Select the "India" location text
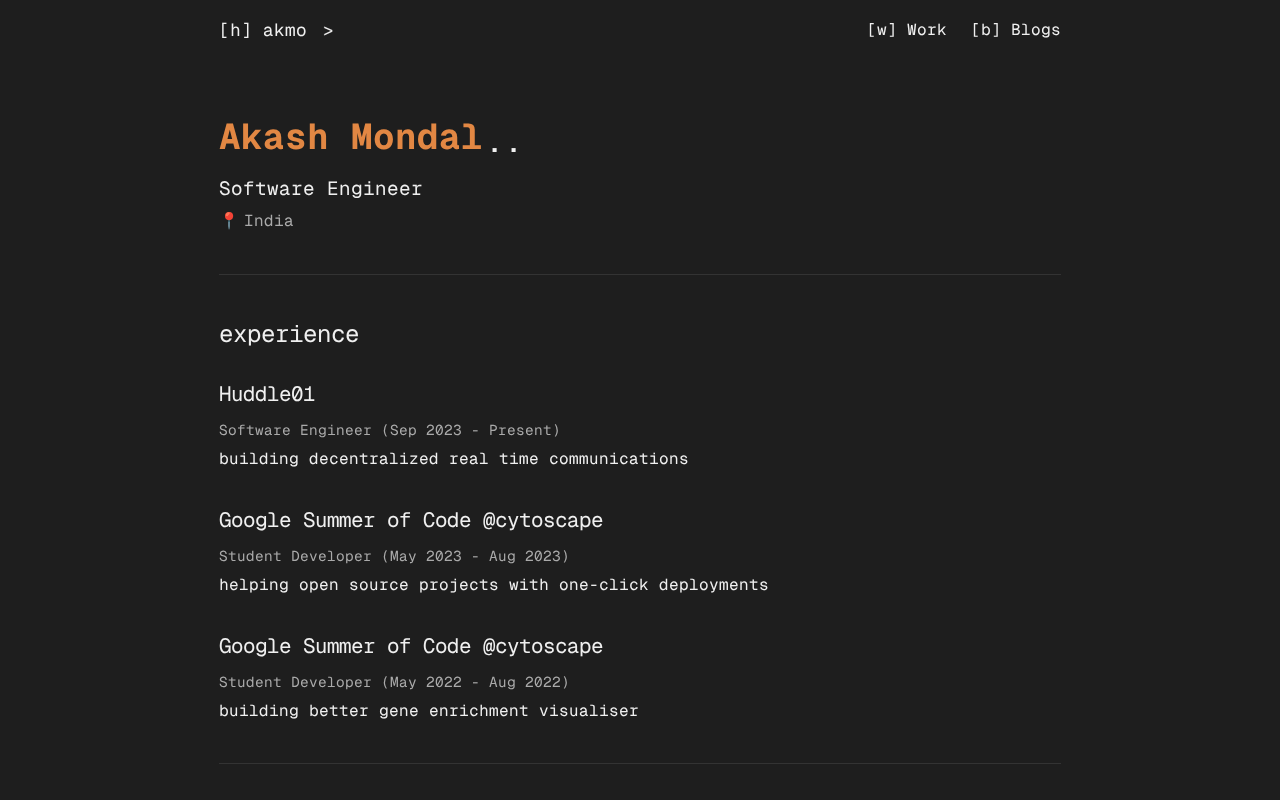Image resolution: width=1280 pixels, height=800 pixels. [269, 221]
